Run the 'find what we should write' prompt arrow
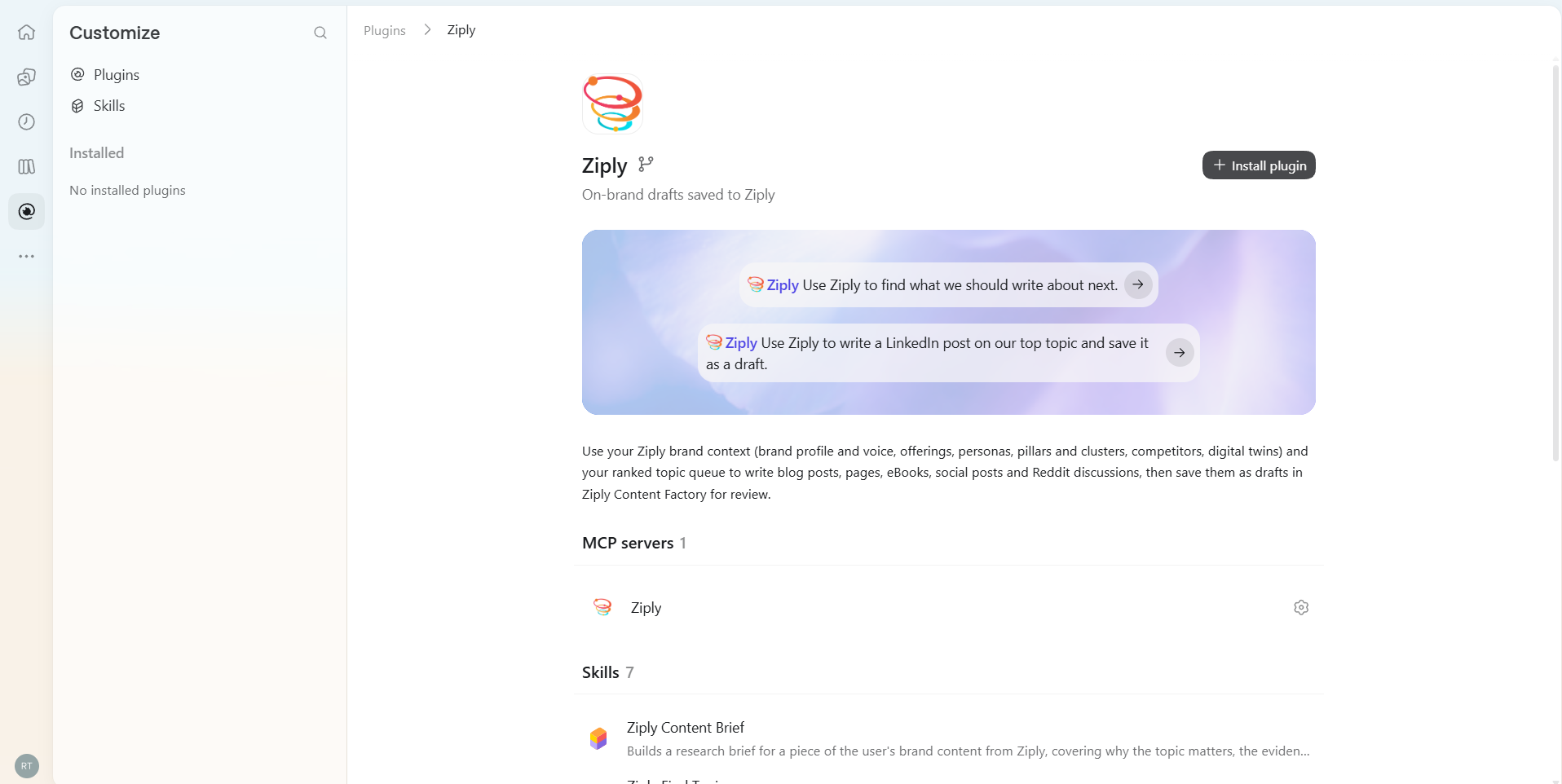1562x784 pixels. point(1138,284)
